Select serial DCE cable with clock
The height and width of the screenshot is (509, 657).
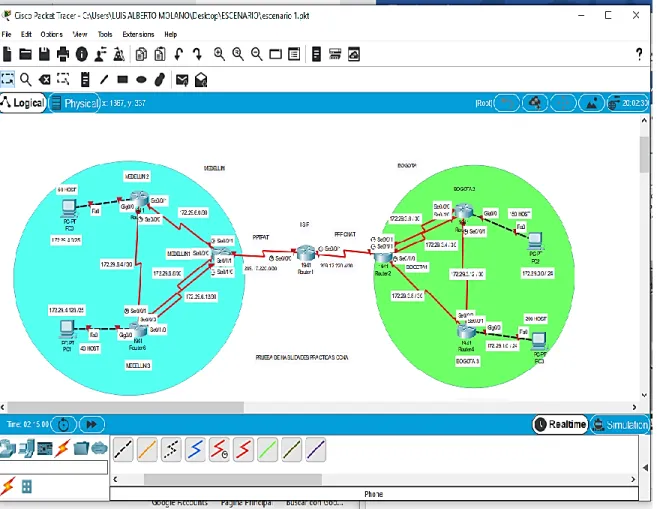pos(219,449)
